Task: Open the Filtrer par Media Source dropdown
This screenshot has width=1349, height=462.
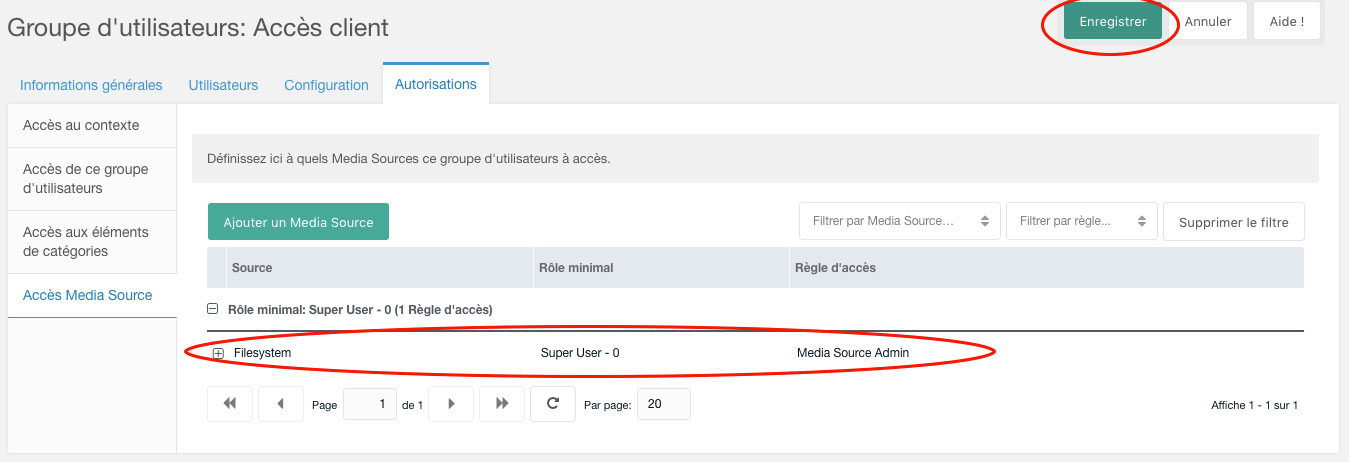Action: point(899,221)
